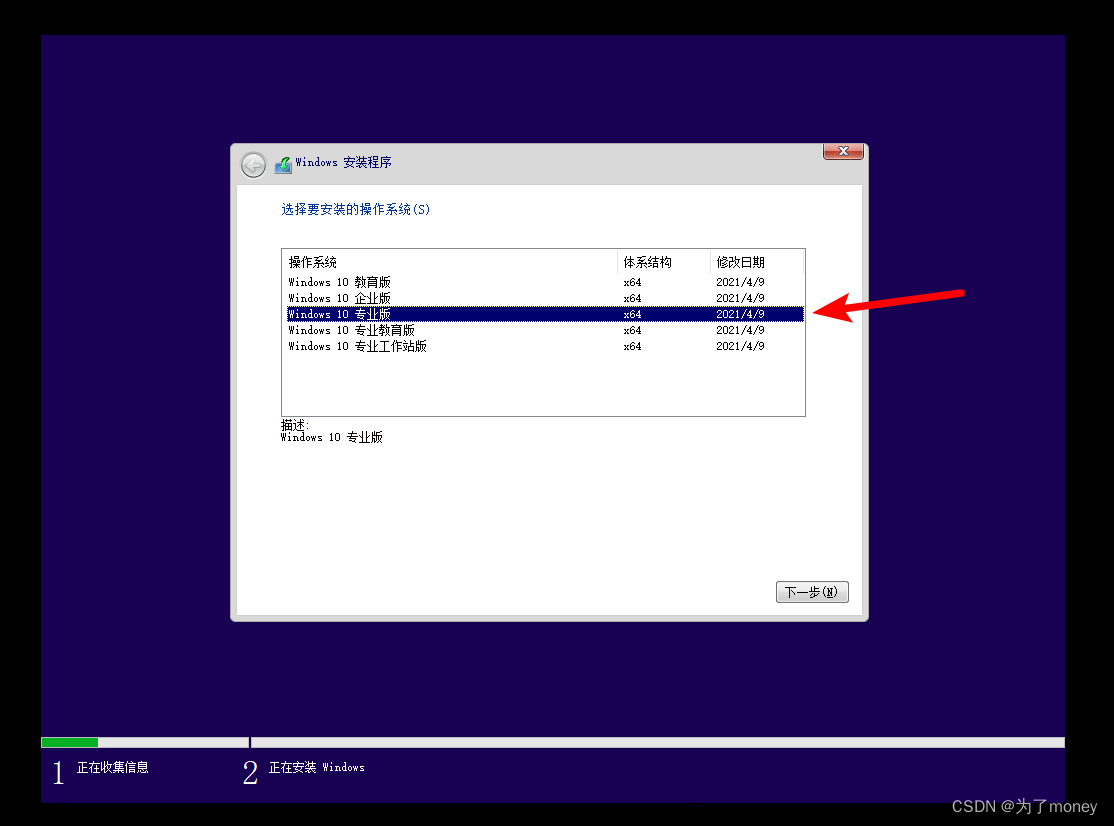Click step 2 正在安装 Windows label

316,767
